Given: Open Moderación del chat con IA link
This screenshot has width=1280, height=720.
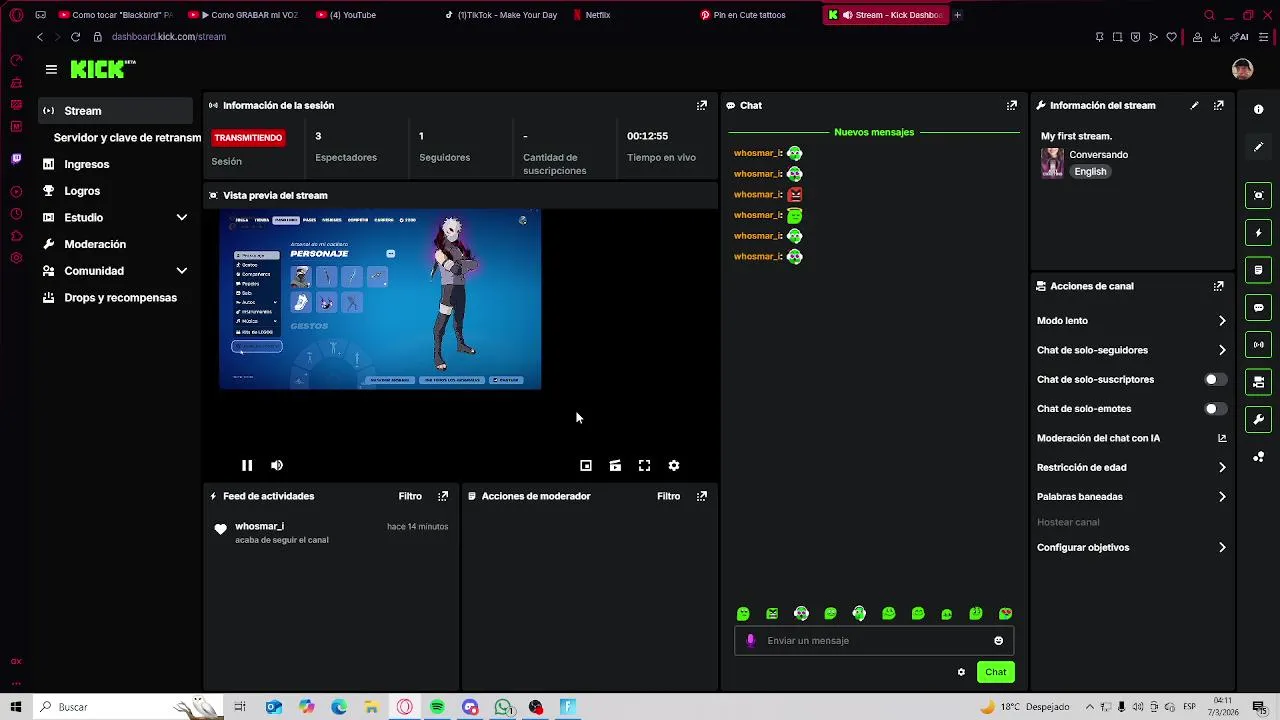Looking at the screenshot, I should 1131,438.
